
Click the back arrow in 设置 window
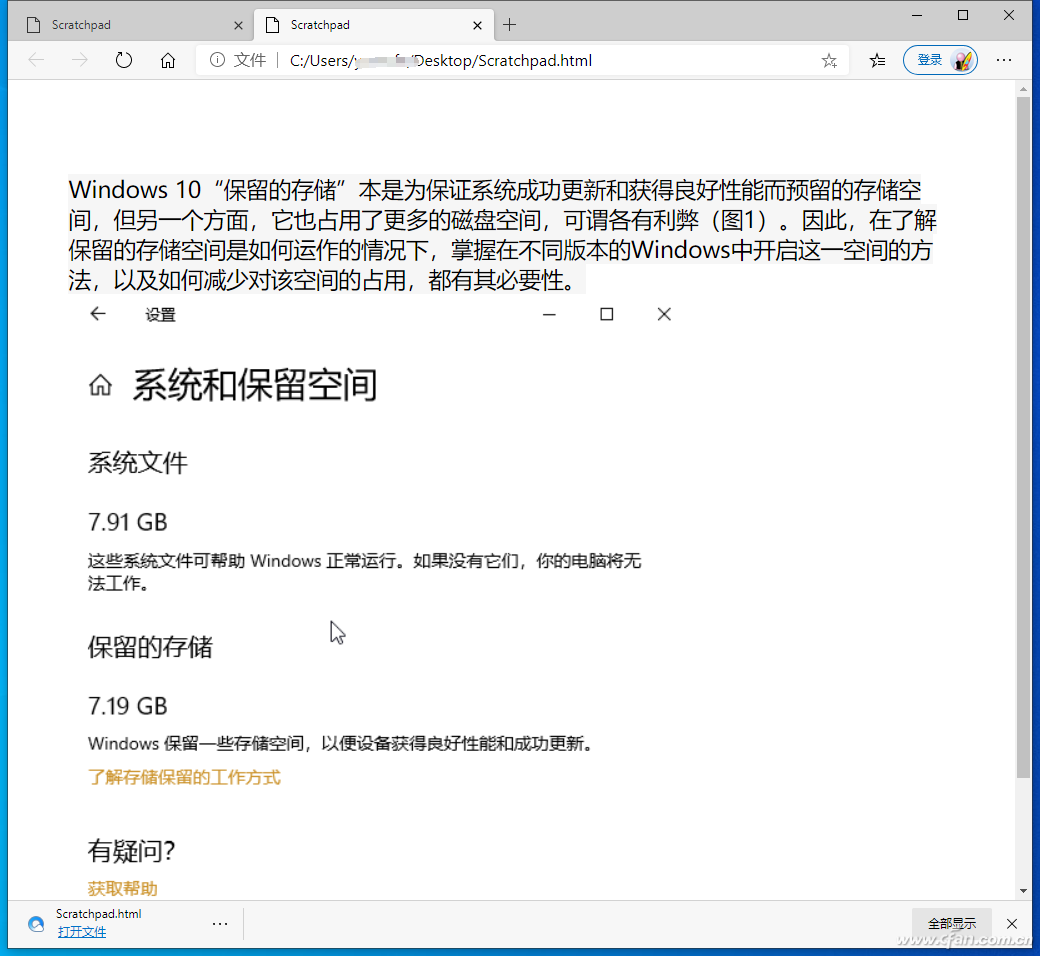(98, 314)
